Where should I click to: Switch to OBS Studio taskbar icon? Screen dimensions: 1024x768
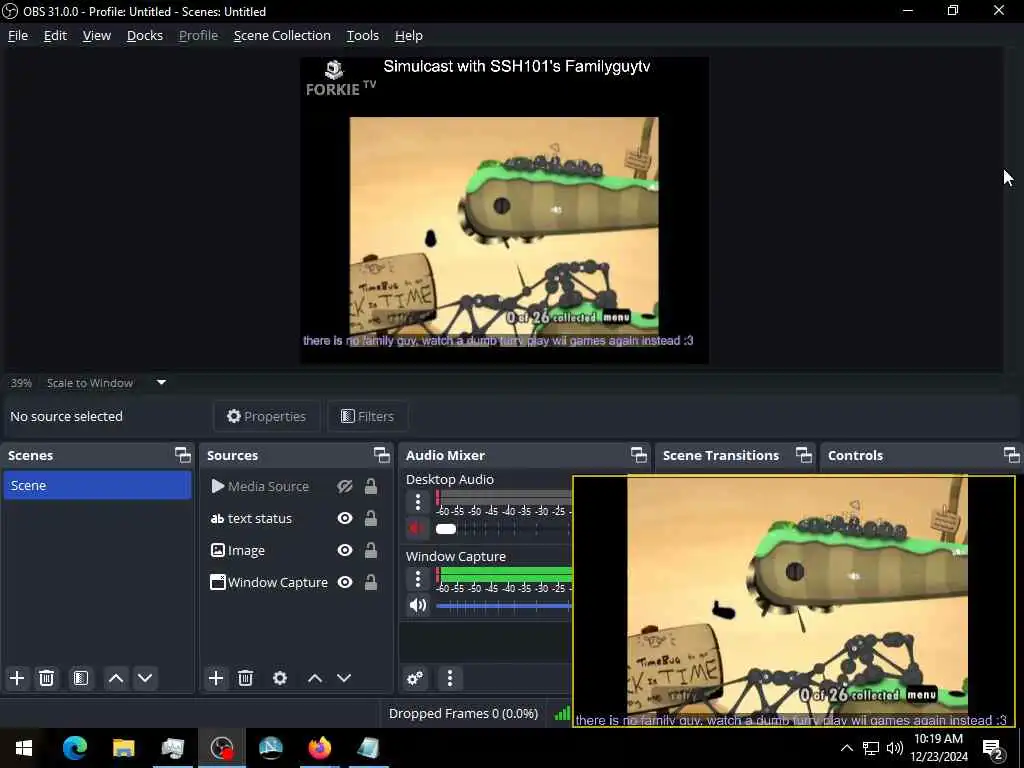click(x=221, y=748)
